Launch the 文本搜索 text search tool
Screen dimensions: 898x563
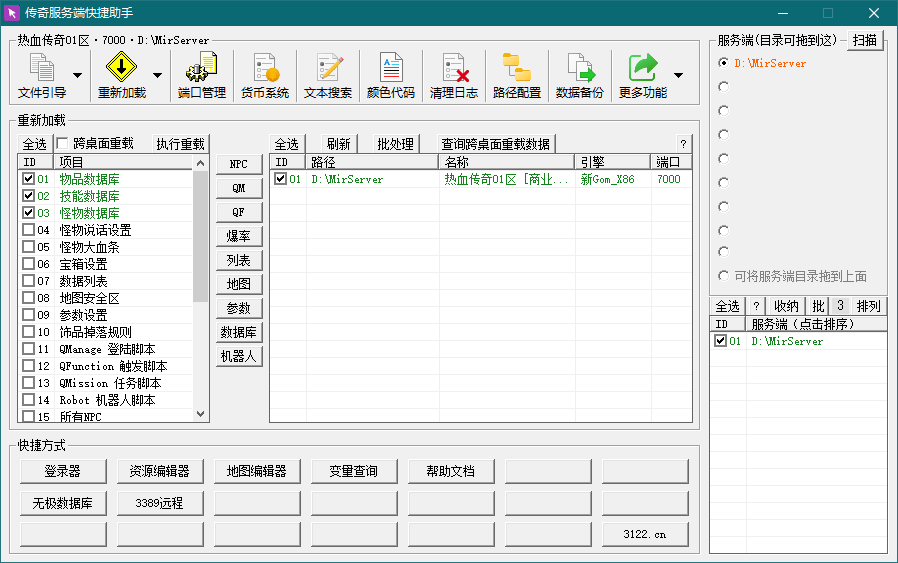[x=328, y=76]
